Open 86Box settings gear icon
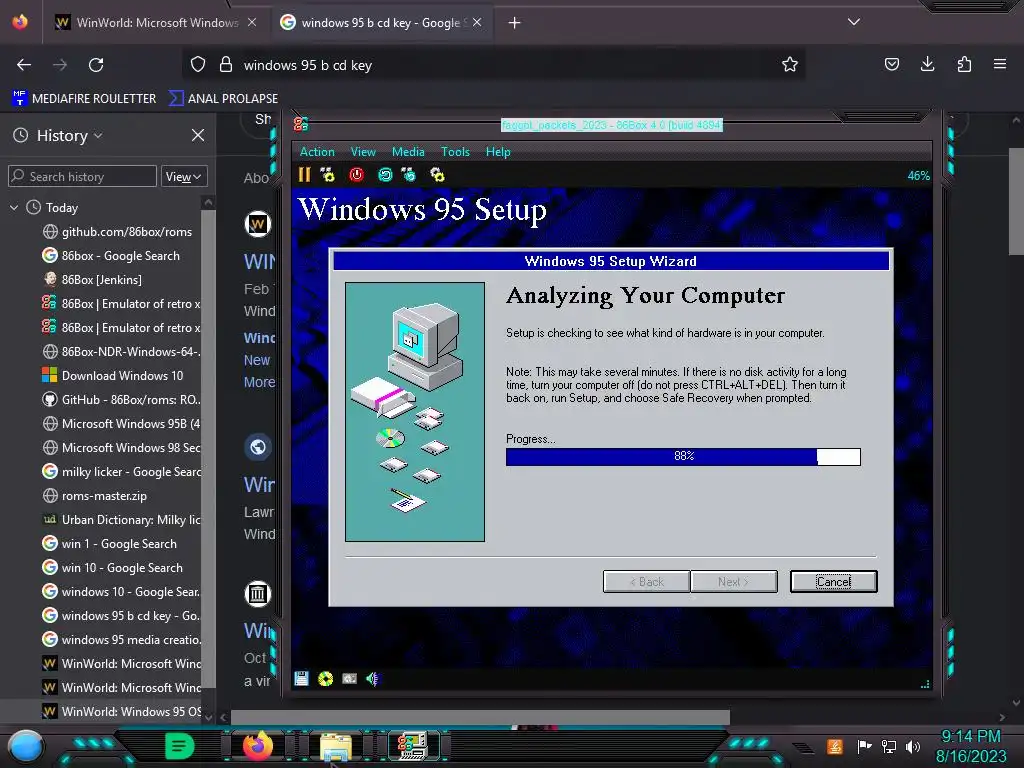Image resolution: width=1024 pixels, height=768 pixels. coord(437,174)
